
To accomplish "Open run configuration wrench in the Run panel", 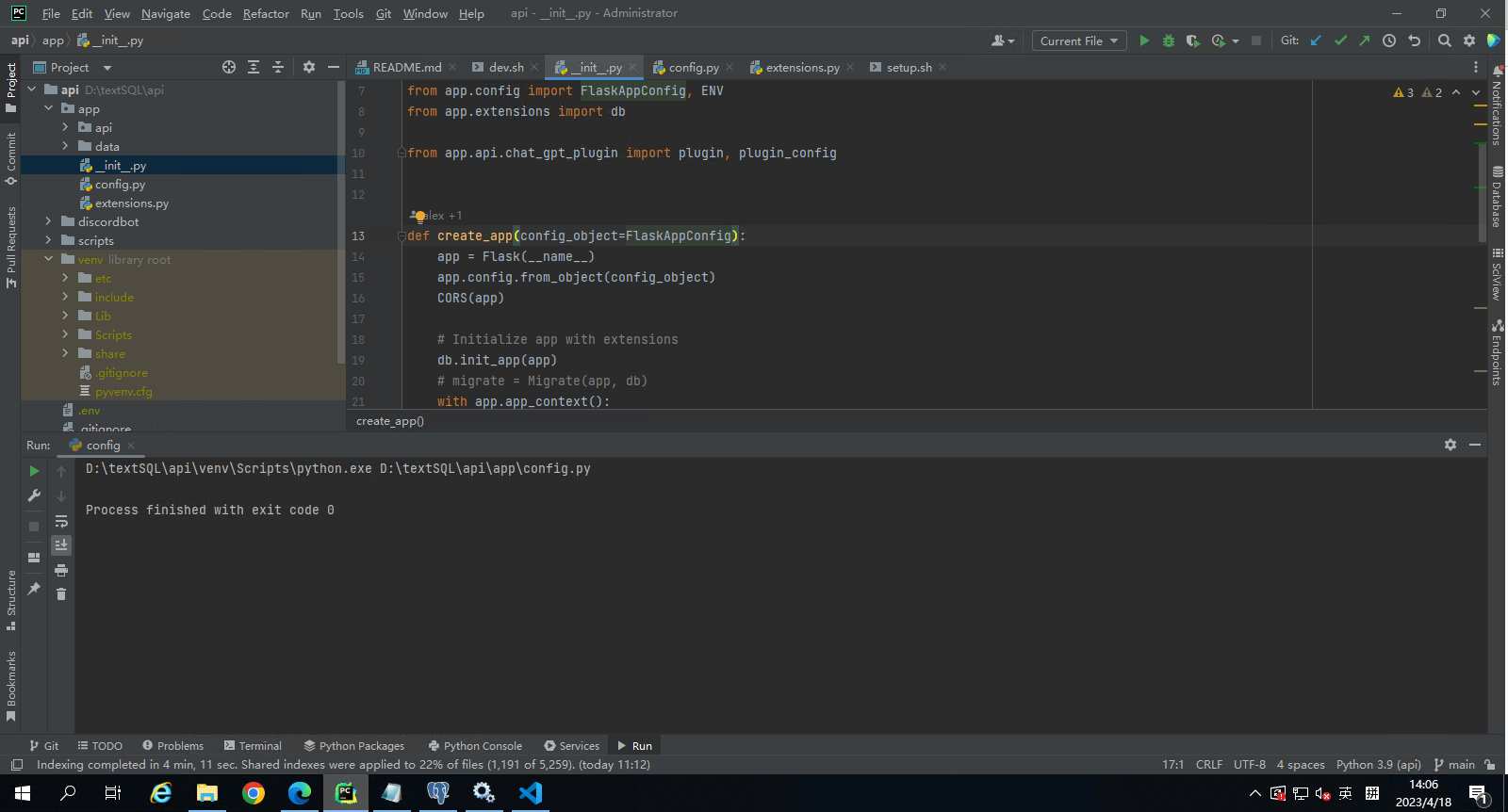I will pyautogui.click(x=34, y=495).
